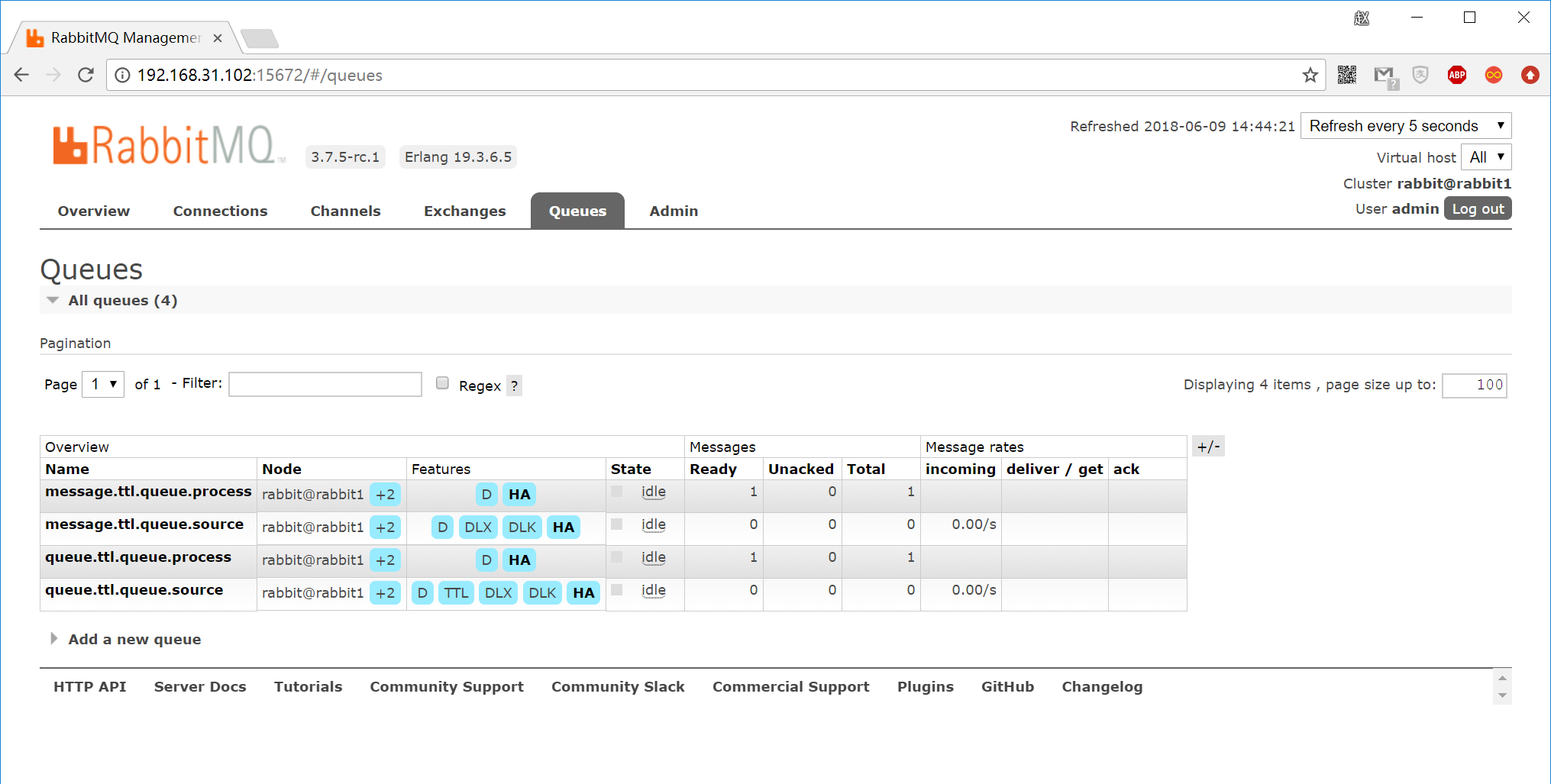Click the site info icon in address bar
The width and height of the screenshot is (1551, 784).
click(x=121, y=75)
